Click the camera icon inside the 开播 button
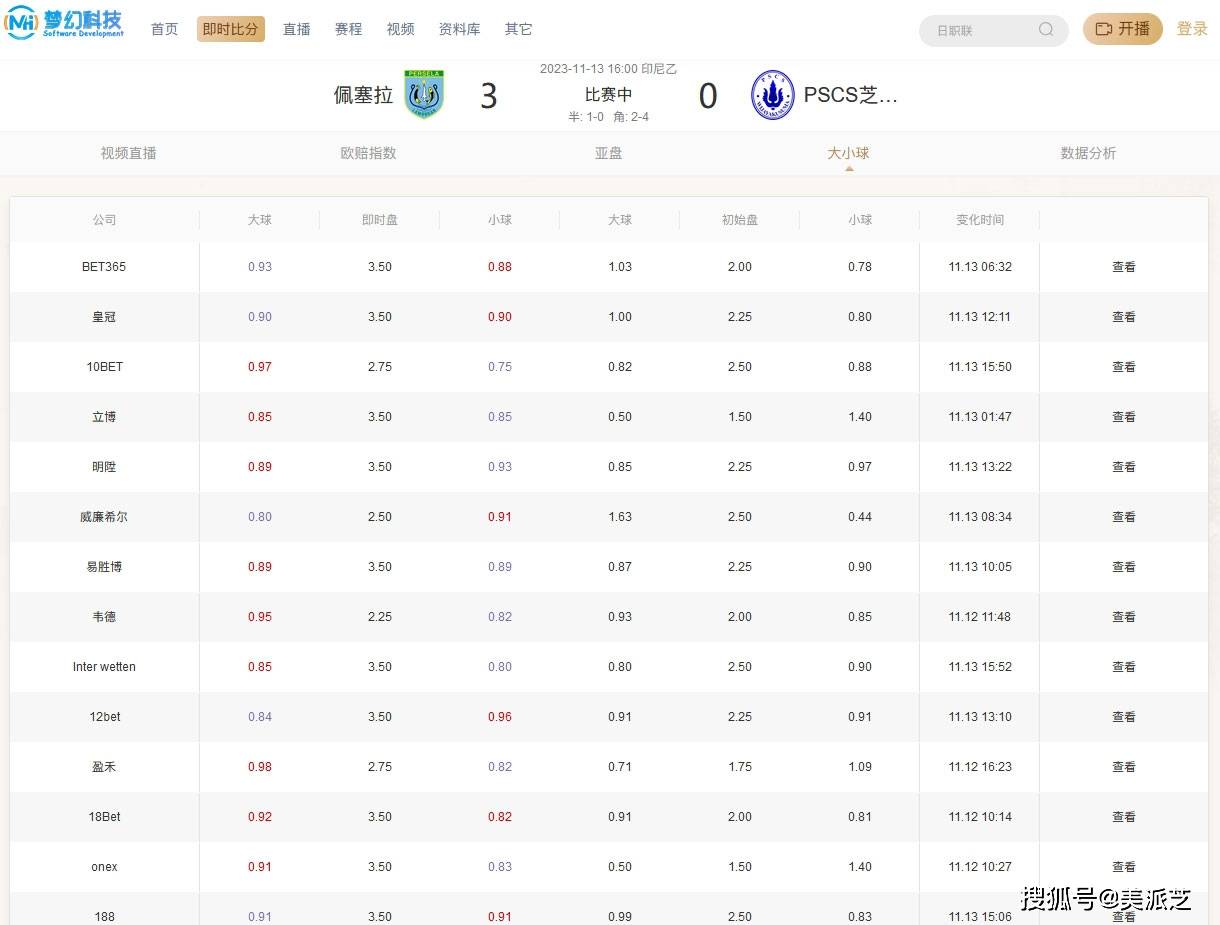Image resolution: width=1220 pixels, height=925 pixels. [x=1105, y=30]
